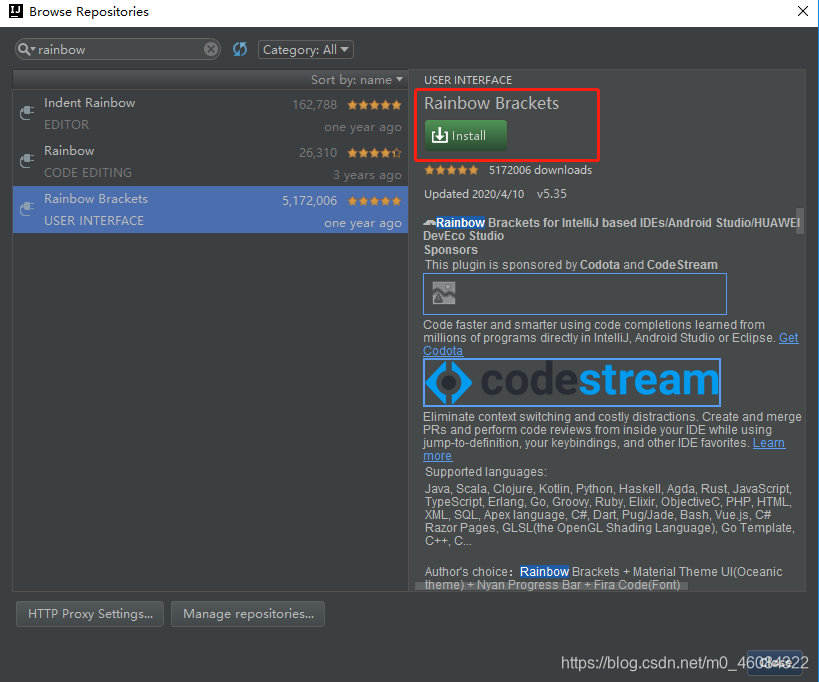Click the 162,788 downloads count
Viewport: 819px width, 682px height.
click(x=314, y=105)
